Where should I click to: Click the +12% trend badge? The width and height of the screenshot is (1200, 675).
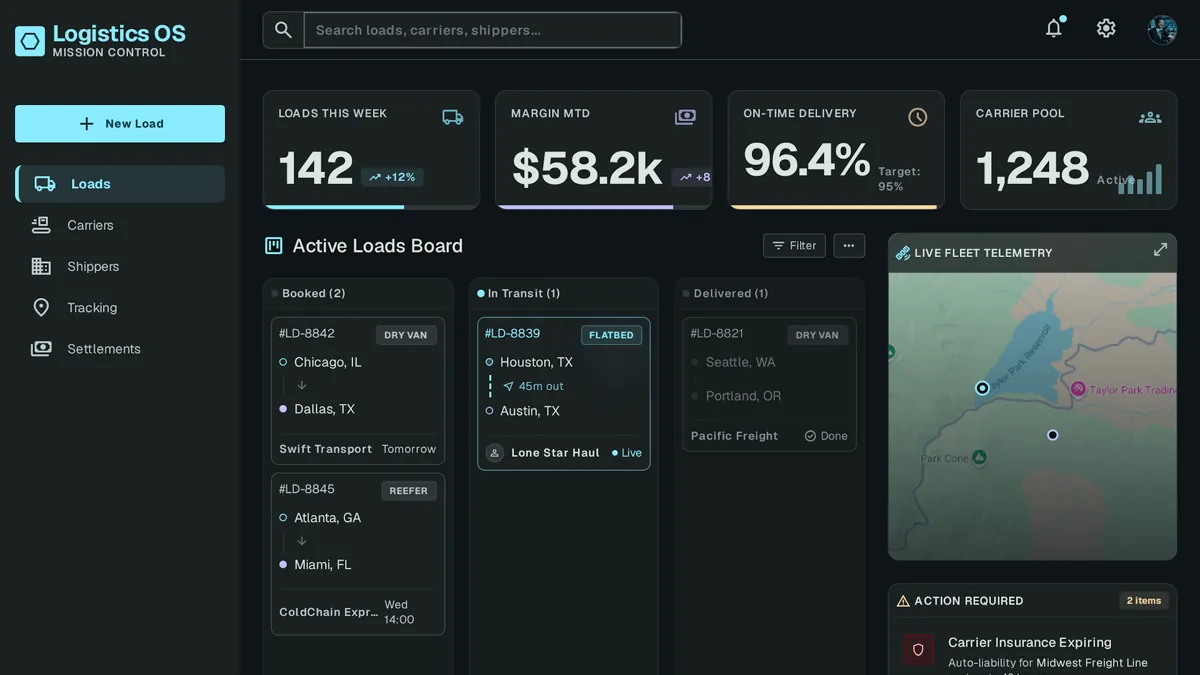pos(392,177)
